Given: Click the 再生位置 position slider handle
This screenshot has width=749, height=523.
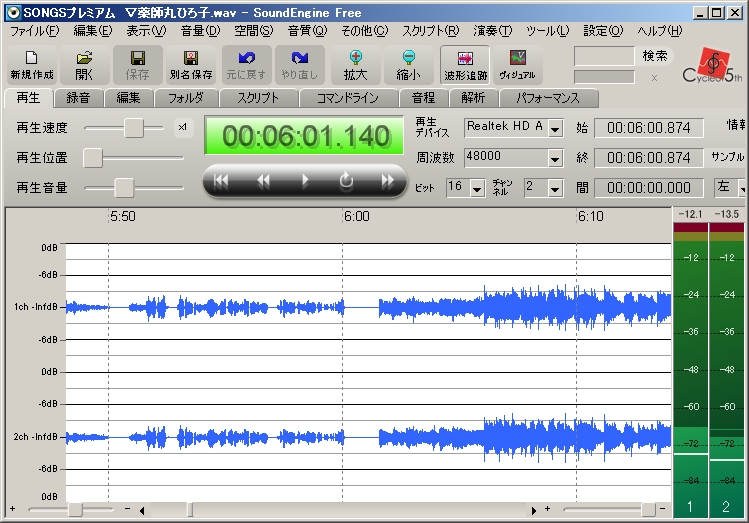Looking at the screenshot, I should (x=93, y=158).
